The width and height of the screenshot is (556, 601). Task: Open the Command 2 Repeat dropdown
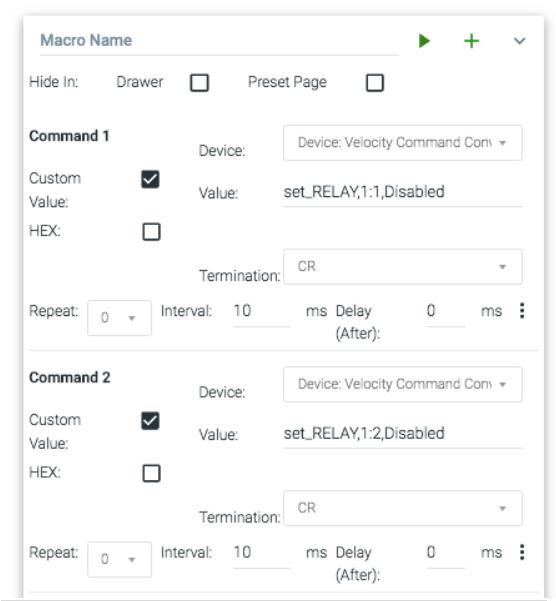[119, 559]
